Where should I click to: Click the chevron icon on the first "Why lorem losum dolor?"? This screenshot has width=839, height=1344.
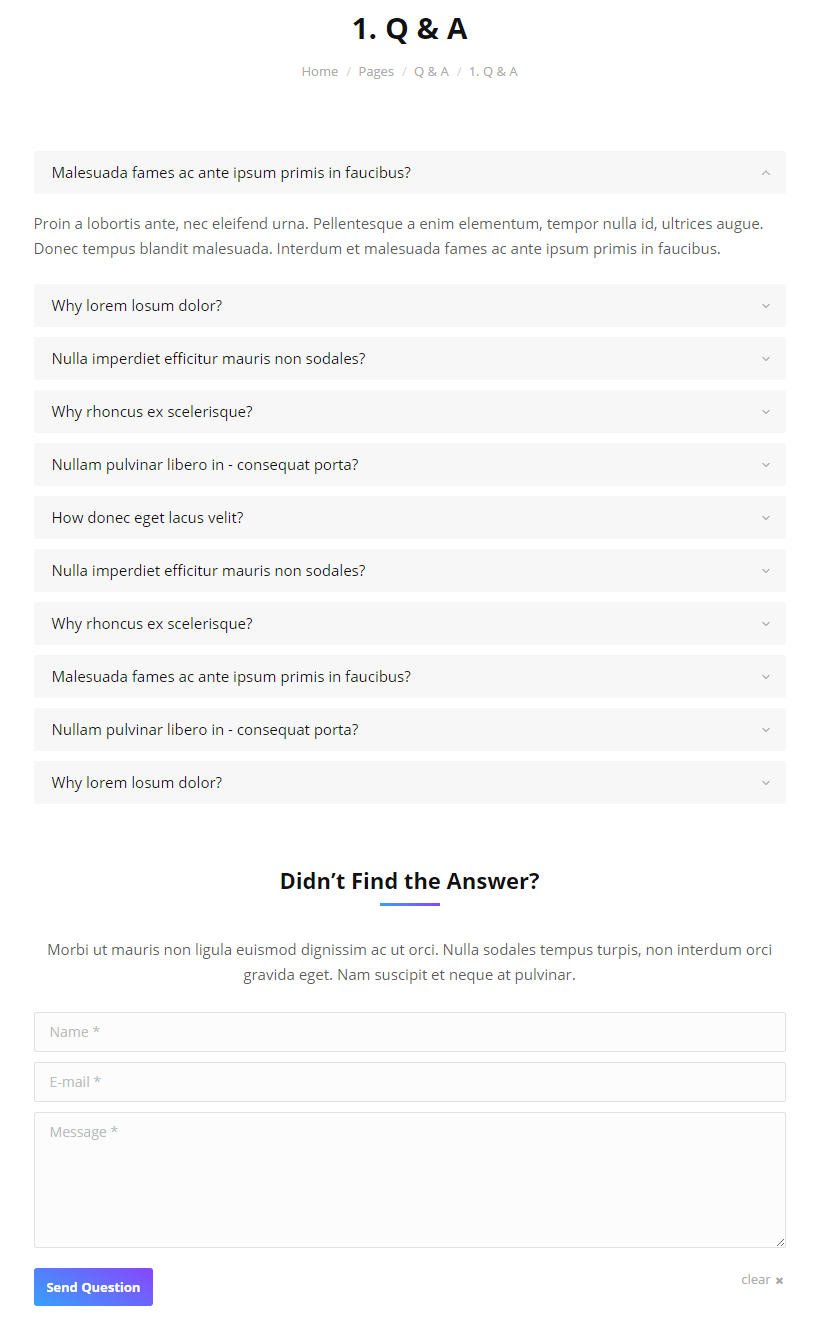766,306
